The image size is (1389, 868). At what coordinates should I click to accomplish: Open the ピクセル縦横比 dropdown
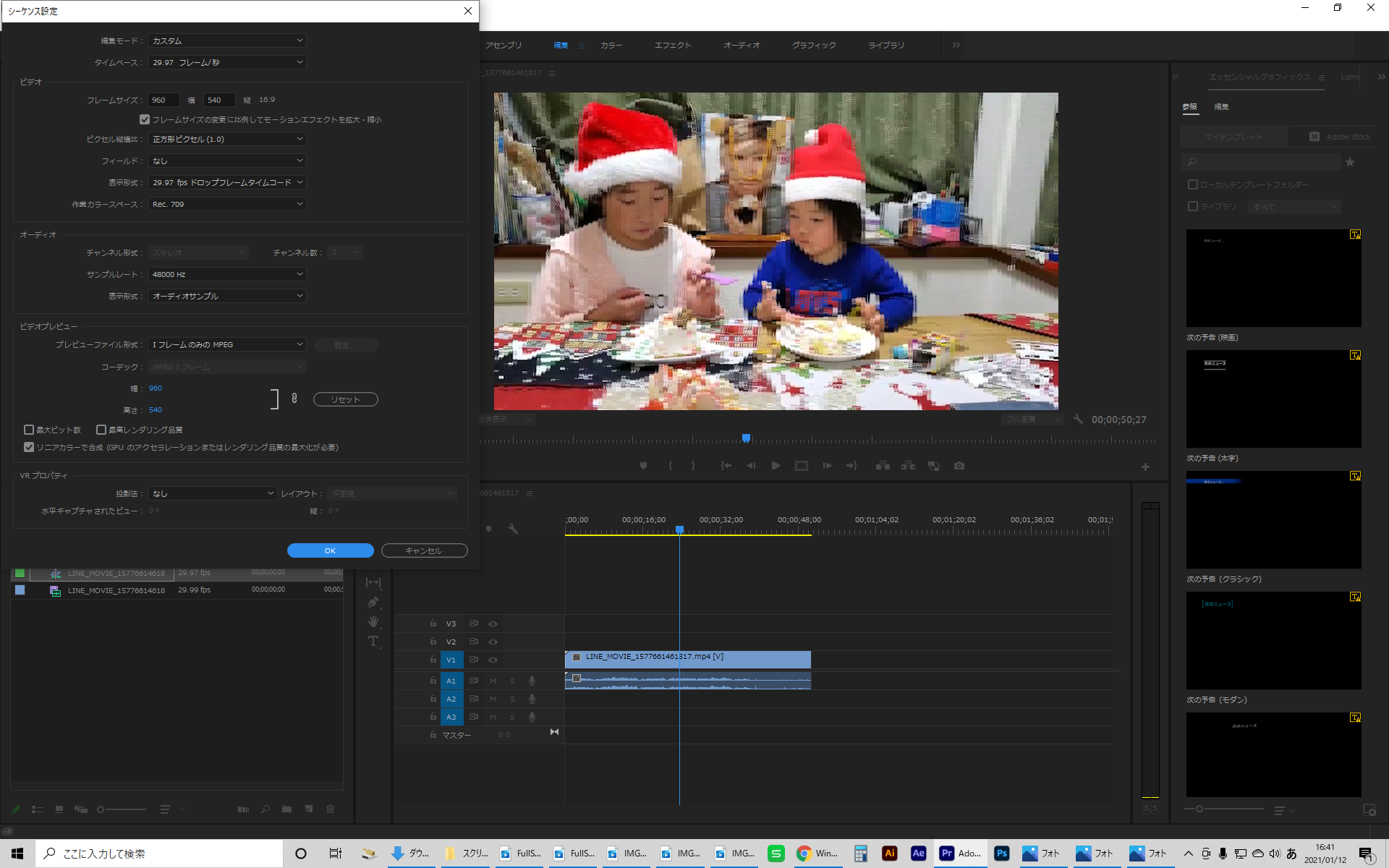click(226, 139)
